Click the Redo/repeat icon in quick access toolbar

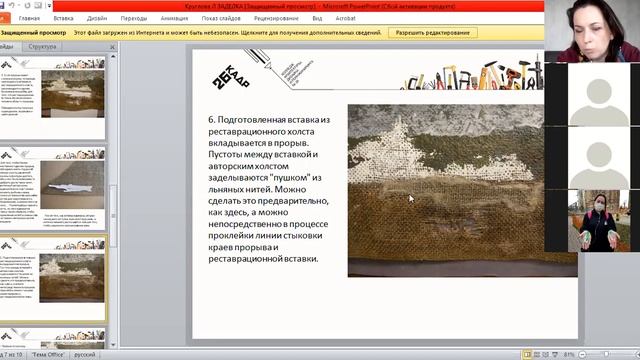27,6
